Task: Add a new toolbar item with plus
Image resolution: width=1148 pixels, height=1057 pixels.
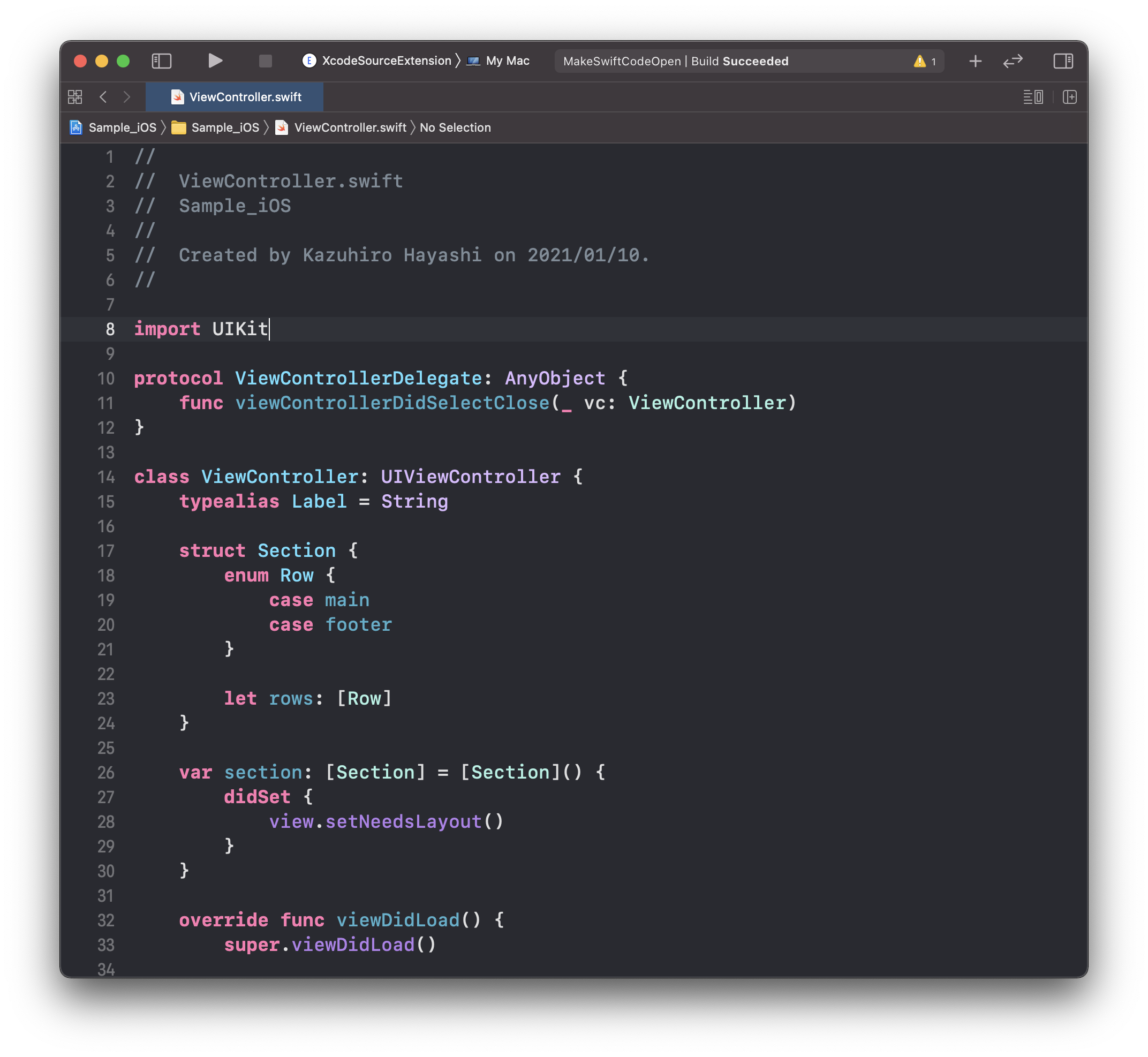Action: click(975, 61)
